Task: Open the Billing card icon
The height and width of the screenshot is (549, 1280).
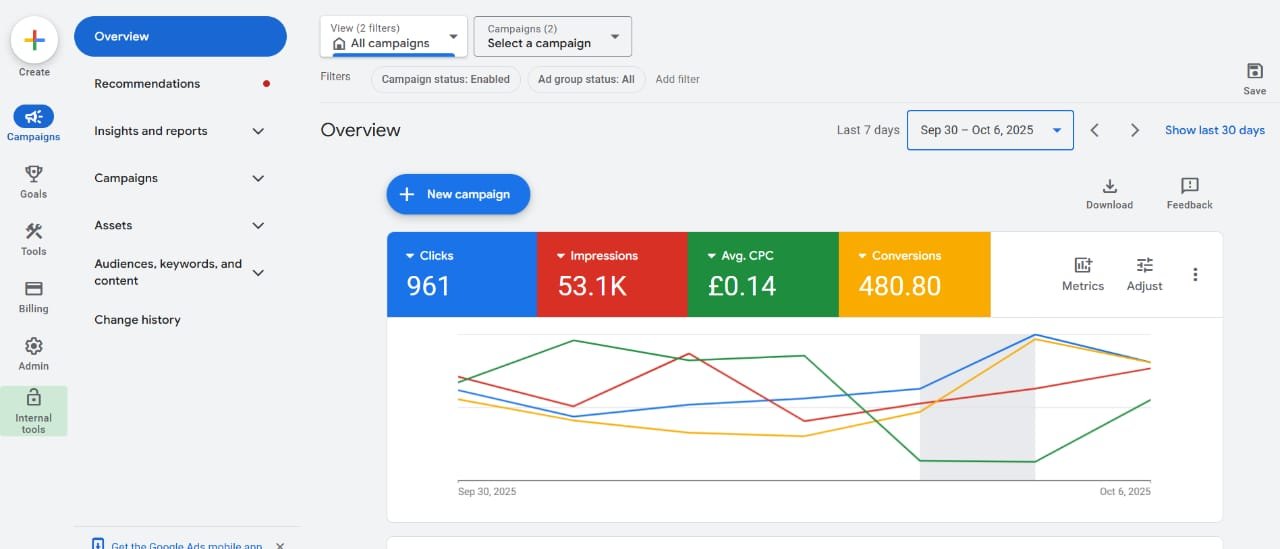Action: [34, 289]
